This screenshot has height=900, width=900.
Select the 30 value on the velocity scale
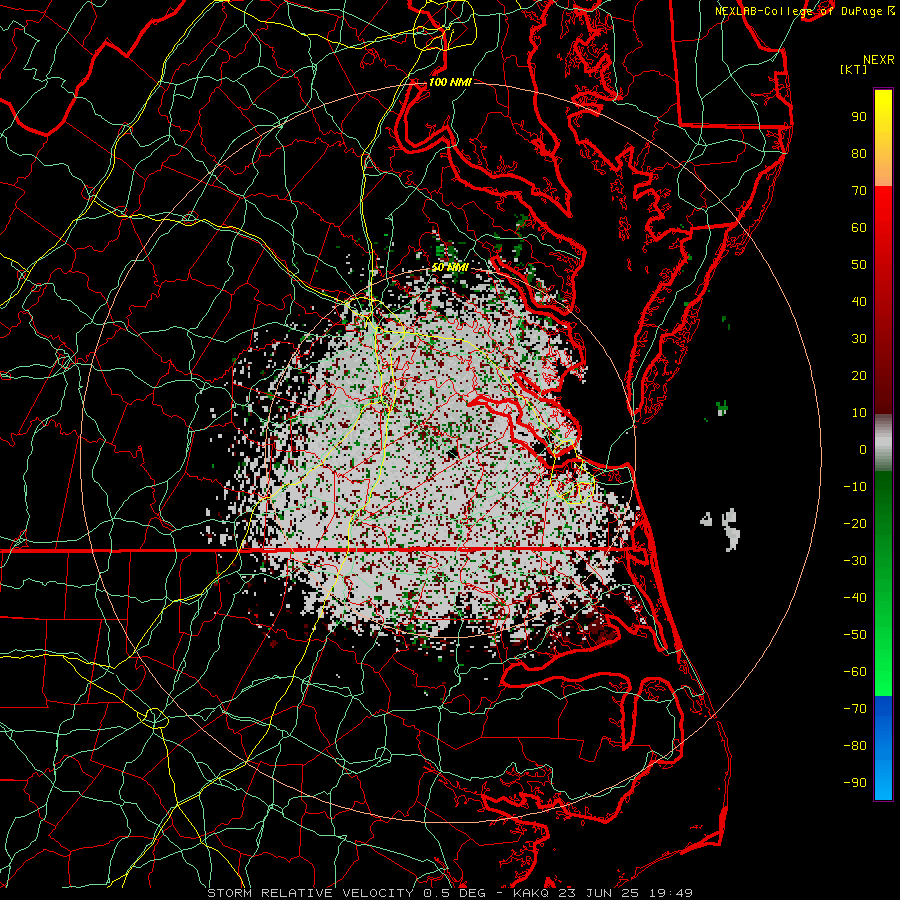(859, 339)
